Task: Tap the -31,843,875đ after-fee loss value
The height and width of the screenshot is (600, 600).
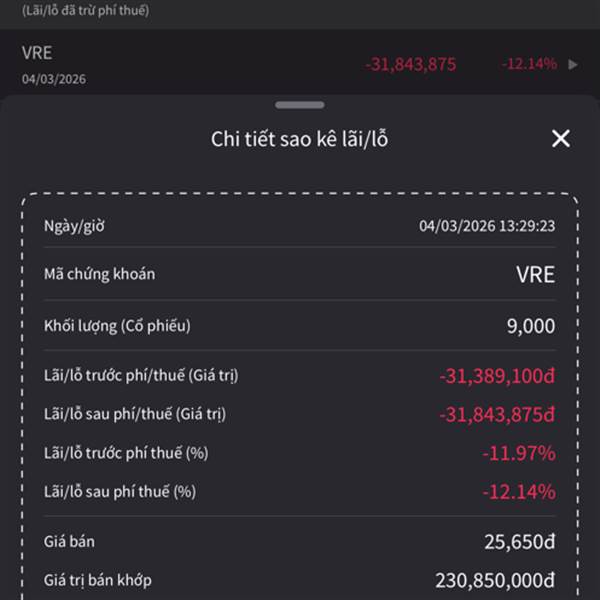Action: (x=497, y=414)
